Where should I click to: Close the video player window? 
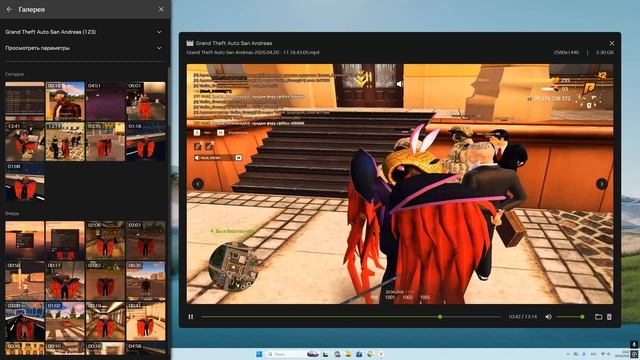[x=611, y=43]
